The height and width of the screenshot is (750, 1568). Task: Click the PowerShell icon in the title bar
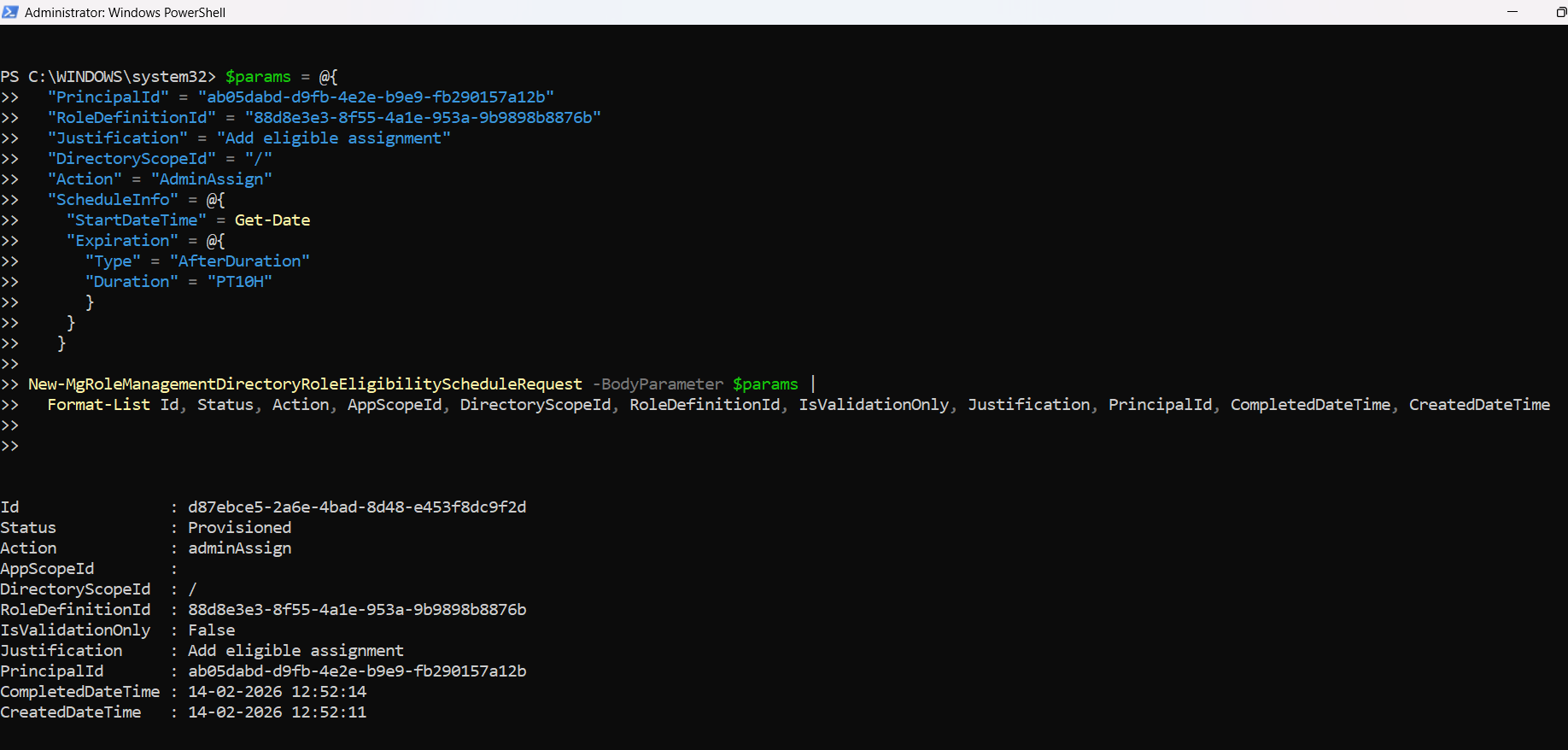10,12
